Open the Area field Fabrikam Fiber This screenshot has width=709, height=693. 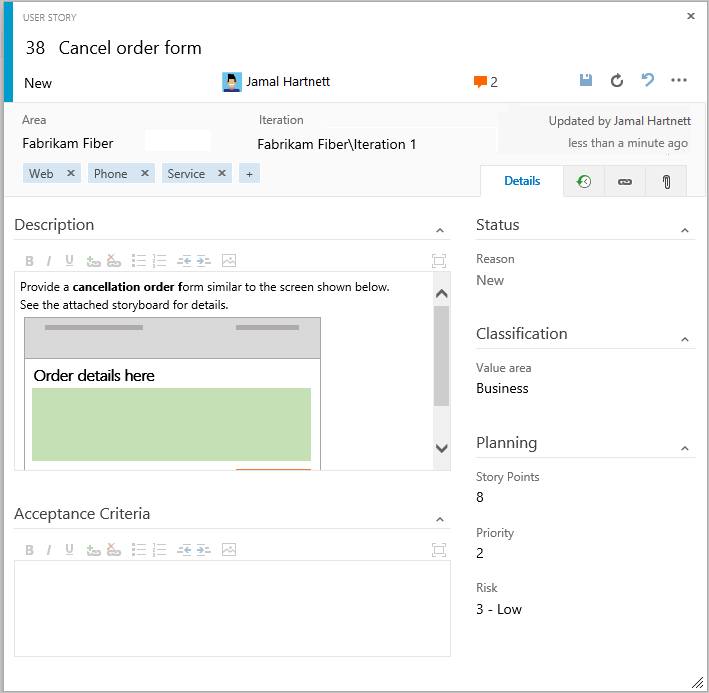(68, 143)
